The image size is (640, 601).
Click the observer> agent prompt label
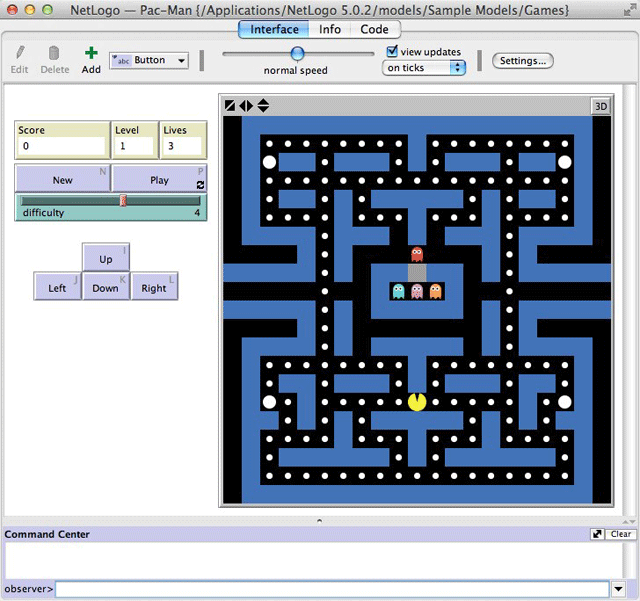[x=29, y=589]
